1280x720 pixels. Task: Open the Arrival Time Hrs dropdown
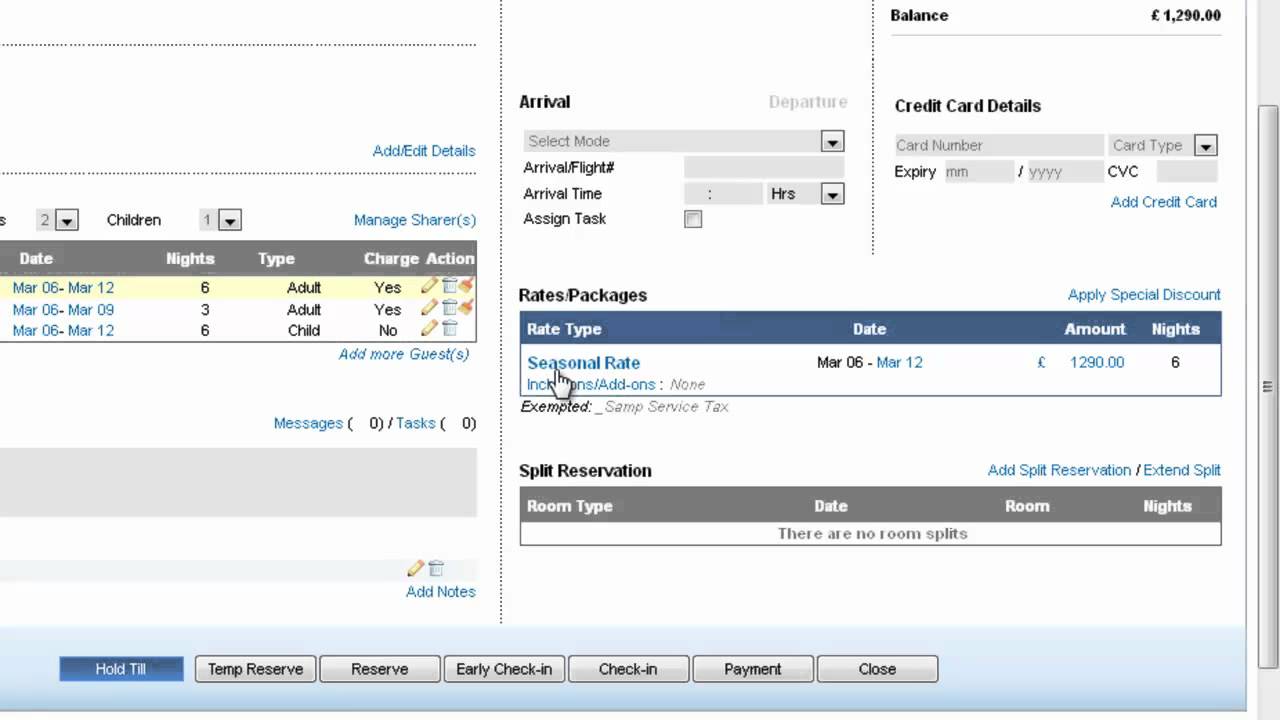[x=806, y=194]
